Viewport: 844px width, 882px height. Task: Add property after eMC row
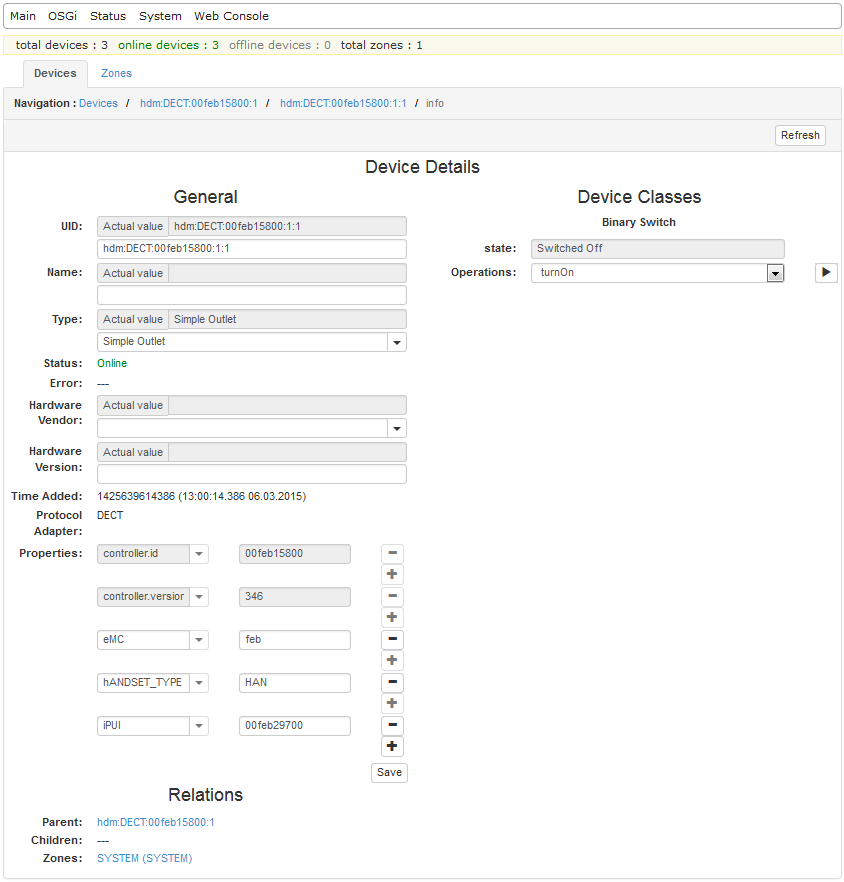392,660
